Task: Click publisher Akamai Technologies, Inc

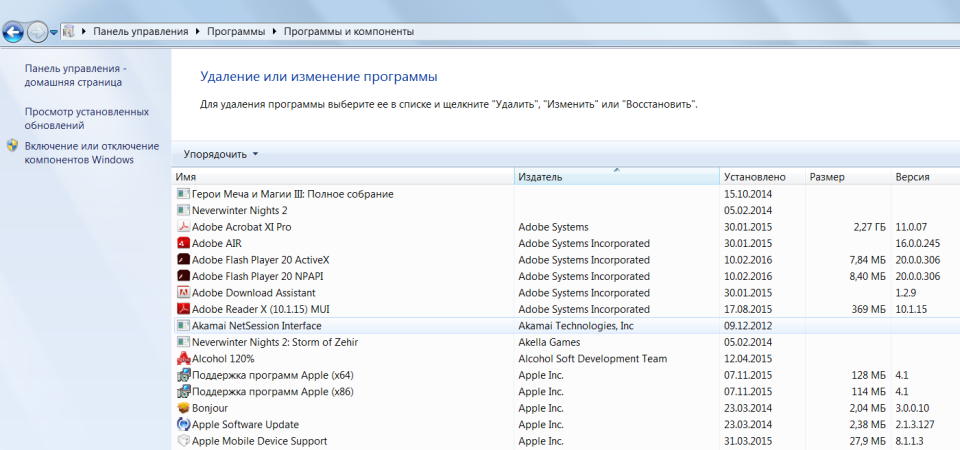Action: 576,326
